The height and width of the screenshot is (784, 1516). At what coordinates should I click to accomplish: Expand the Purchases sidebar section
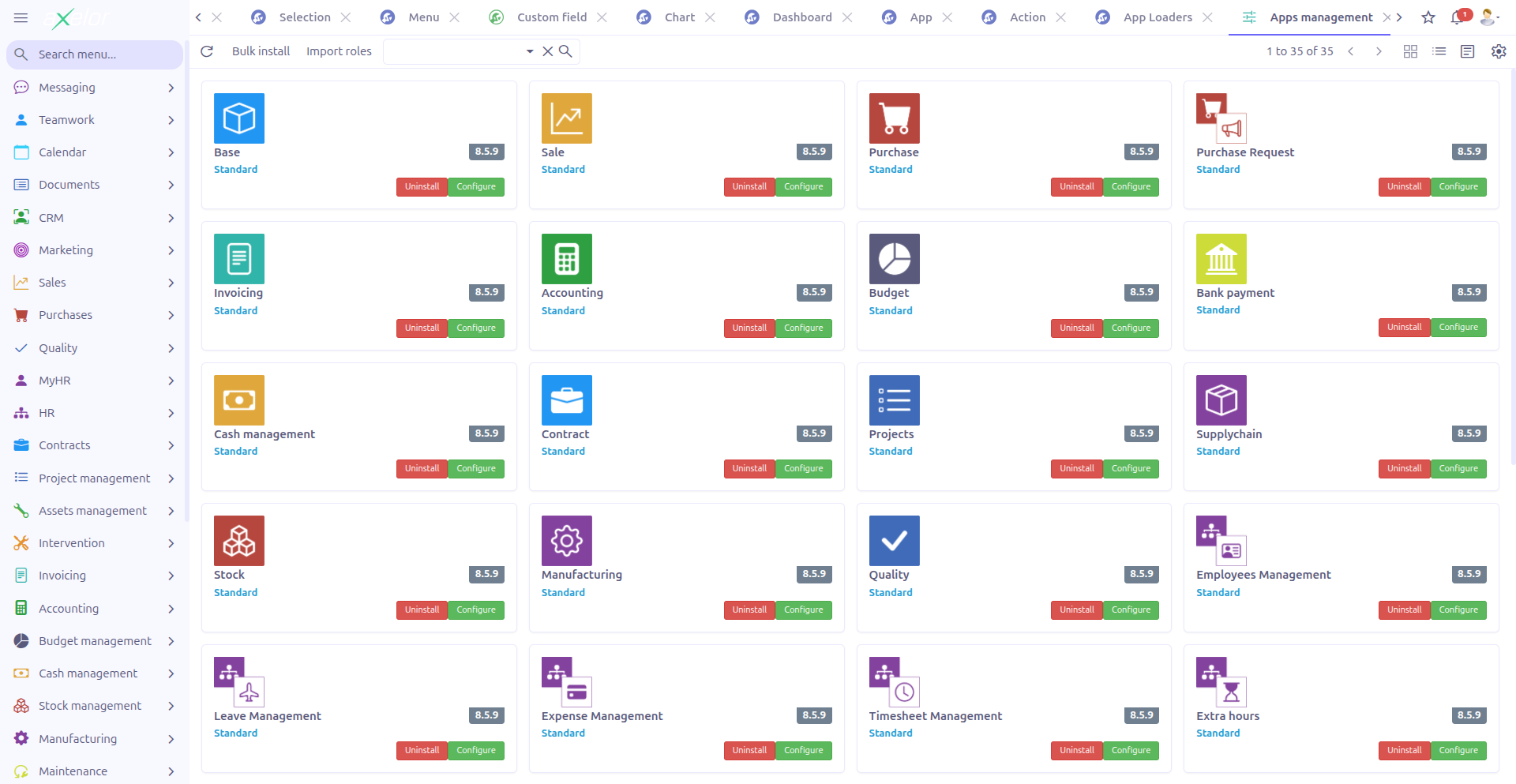(171, 315)
